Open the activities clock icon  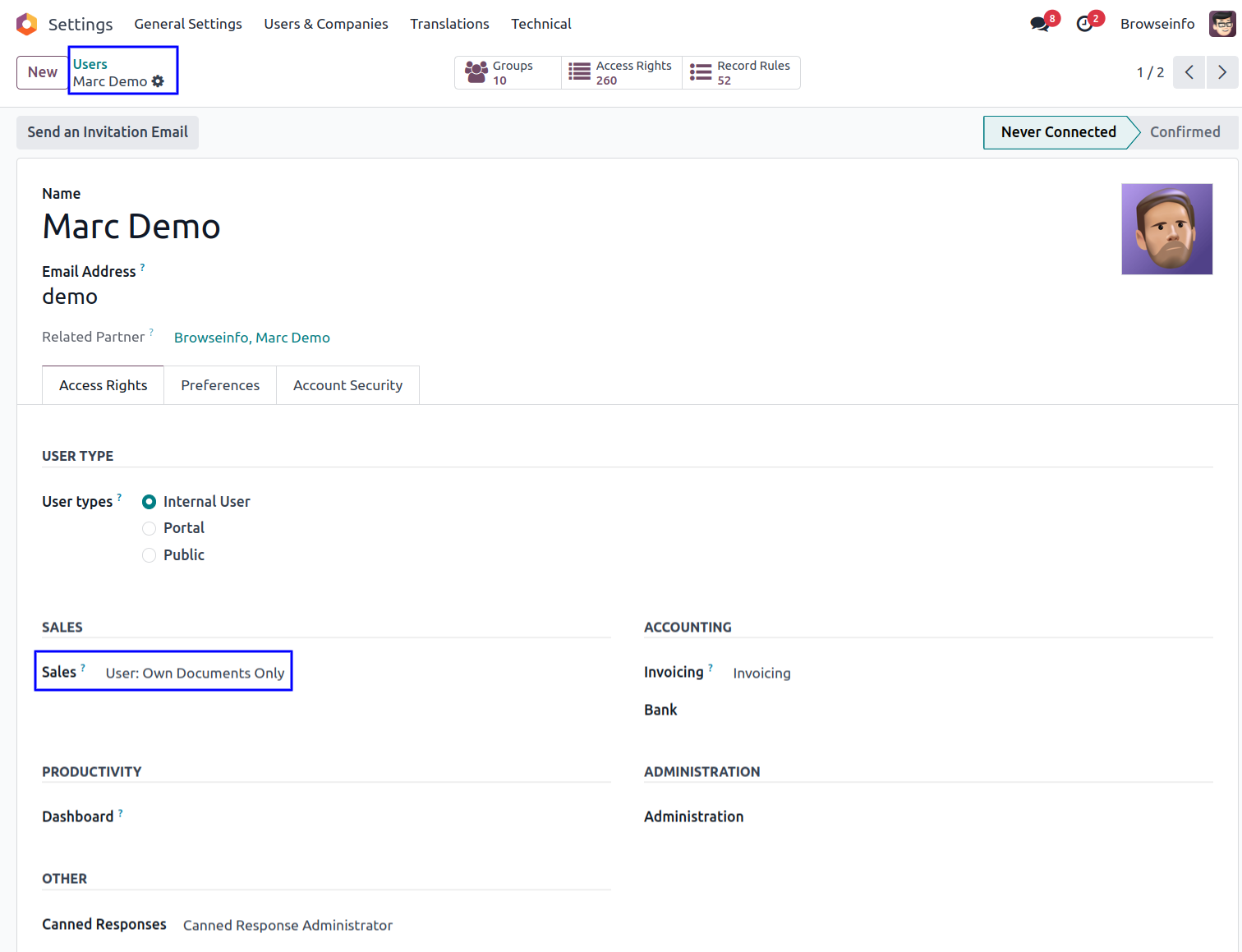[1085, 24]
